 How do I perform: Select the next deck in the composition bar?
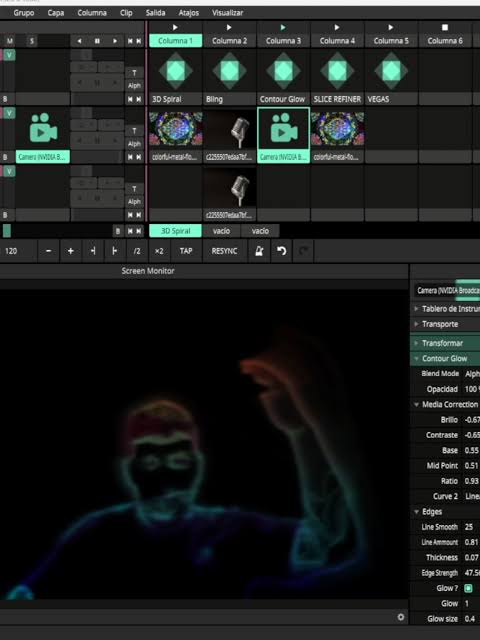[139, 231]
